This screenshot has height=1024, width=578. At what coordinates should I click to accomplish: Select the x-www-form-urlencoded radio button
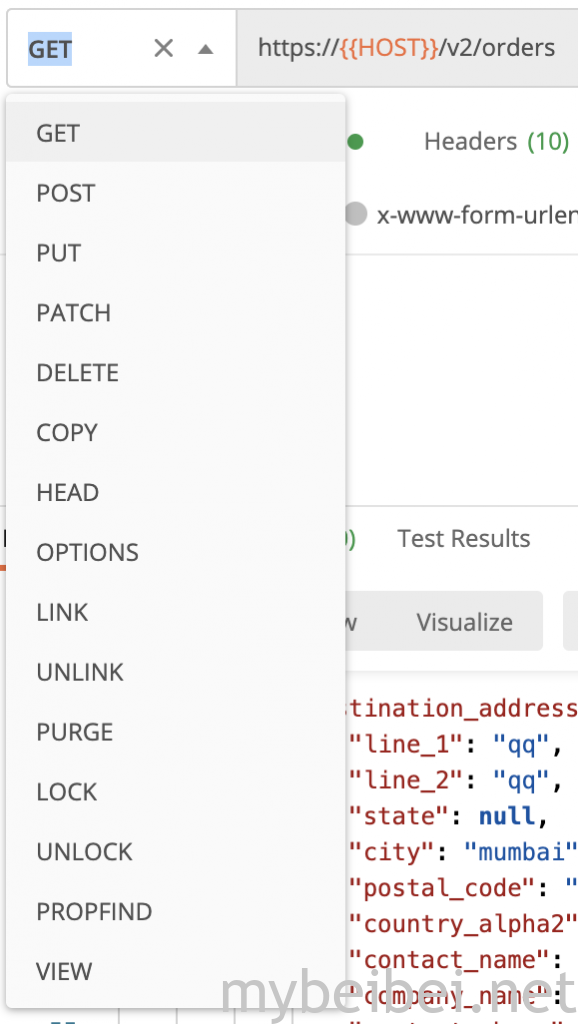pyautogui.click(x=355, y=214)
